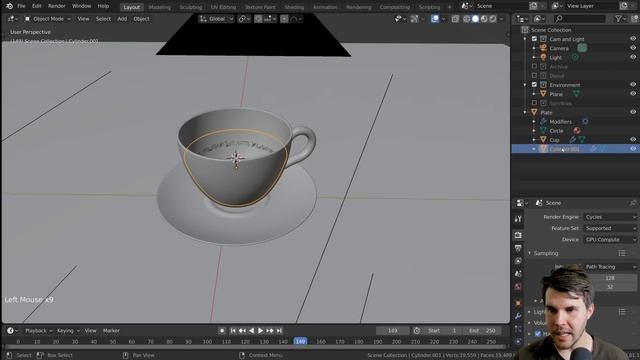The image size is (640, 360).
Task: Select the Camera item in outliner
Action: [559, 48]
